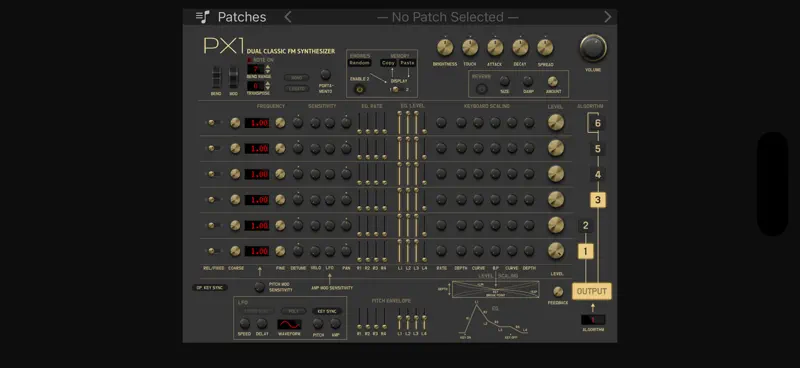Click operator 1 Velo sensitivity knob
This screenshot has height=368, width=800.
point(315,251)
